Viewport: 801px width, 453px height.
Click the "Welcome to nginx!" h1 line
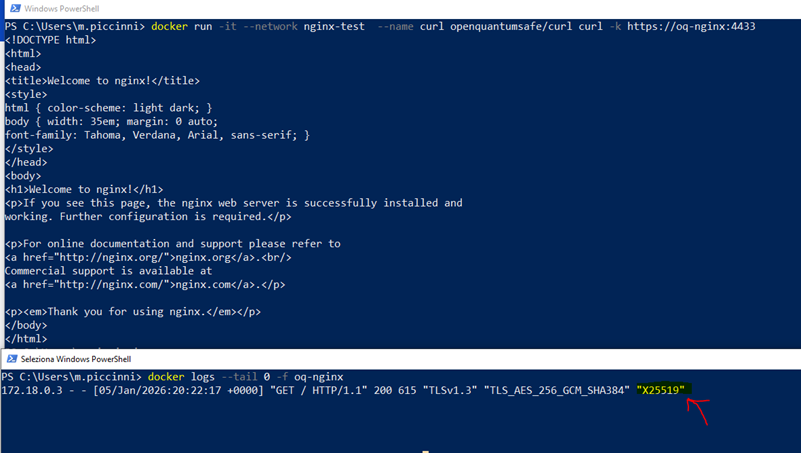[x=84, y=189]
